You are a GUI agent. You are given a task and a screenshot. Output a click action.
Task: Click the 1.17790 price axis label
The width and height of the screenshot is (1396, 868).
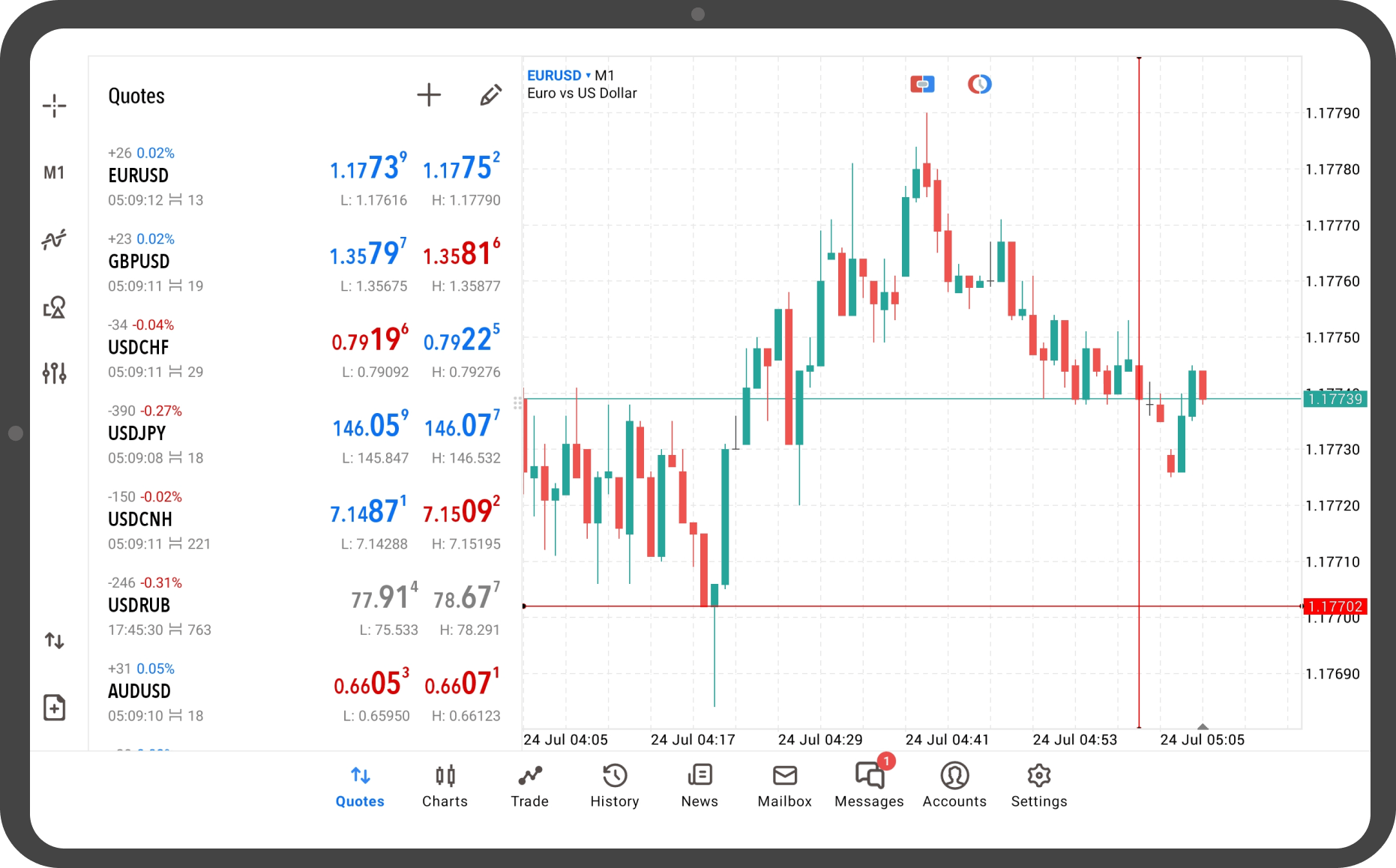coord(1332,113)
